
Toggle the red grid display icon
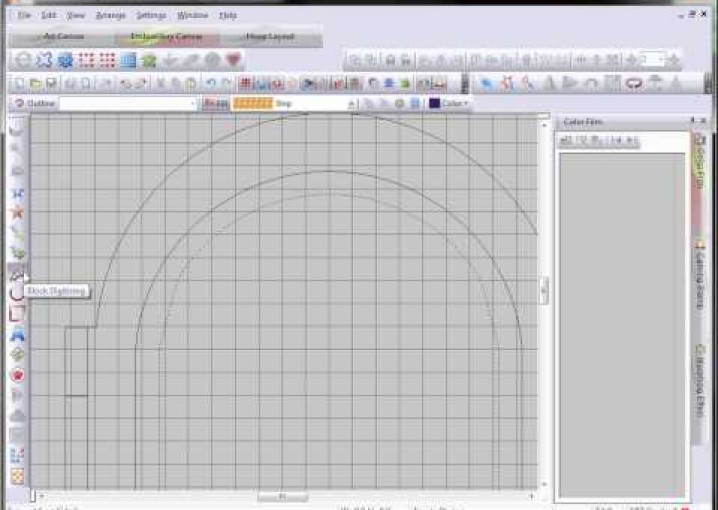[245, 84]
